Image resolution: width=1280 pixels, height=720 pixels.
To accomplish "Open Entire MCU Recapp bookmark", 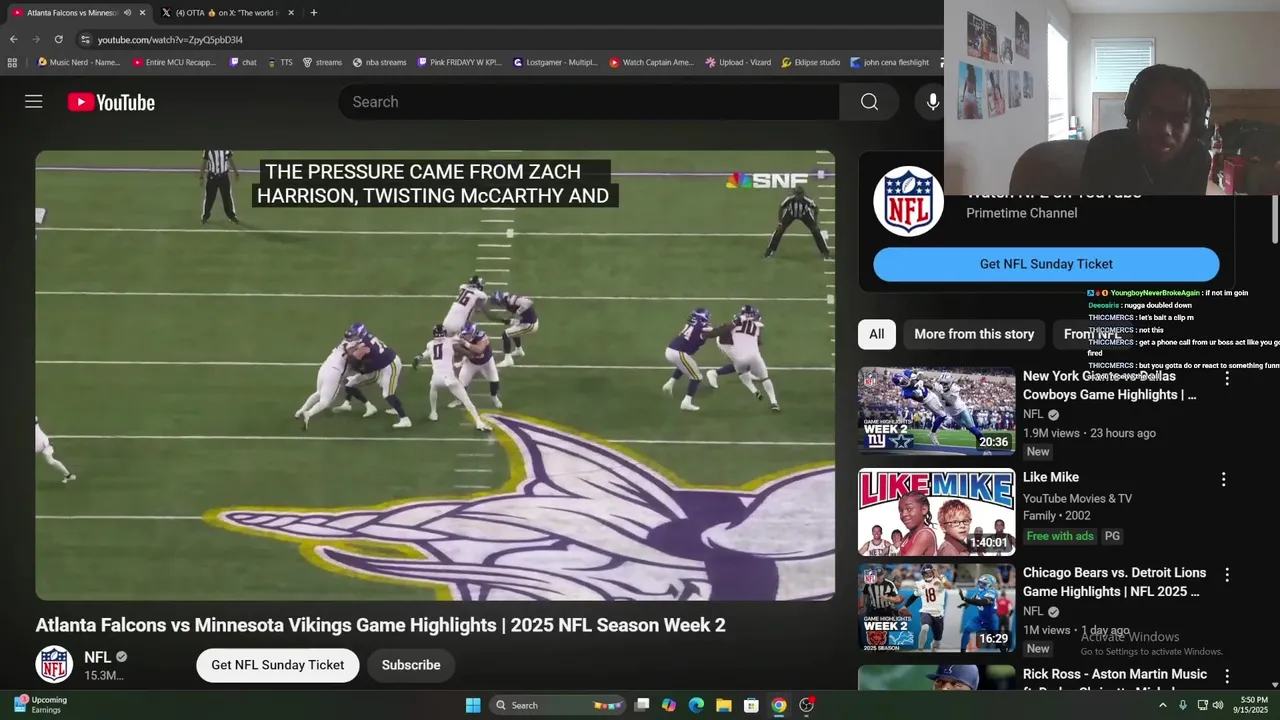I will (175, 62).
